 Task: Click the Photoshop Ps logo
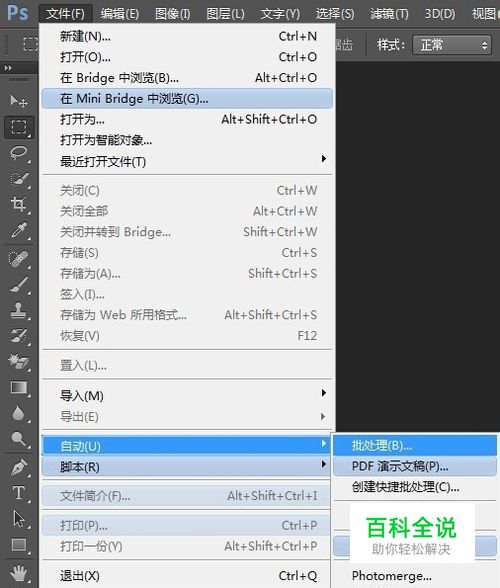(17, 13)
